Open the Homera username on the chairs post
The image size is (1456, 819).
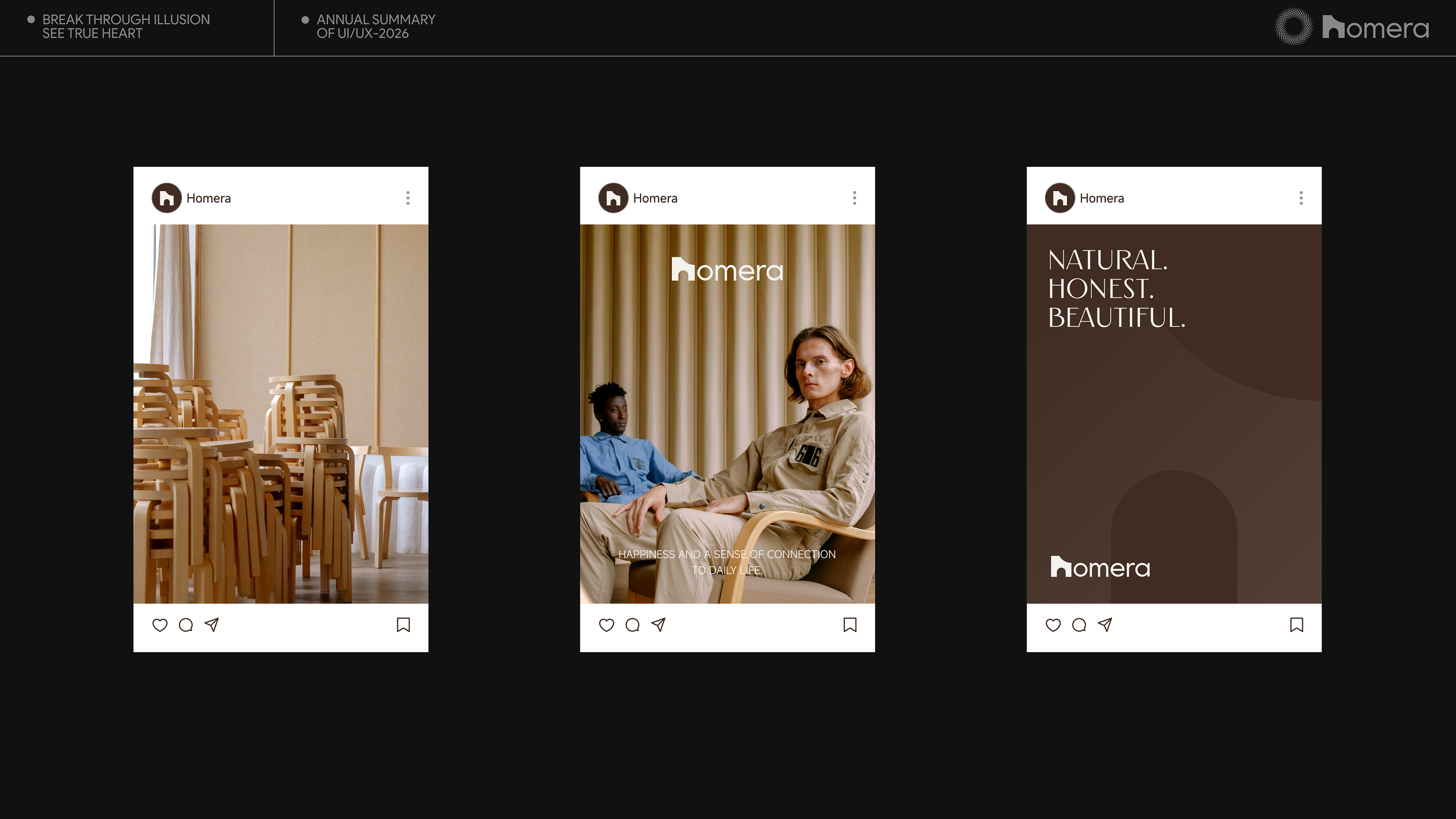coord(209,198)
